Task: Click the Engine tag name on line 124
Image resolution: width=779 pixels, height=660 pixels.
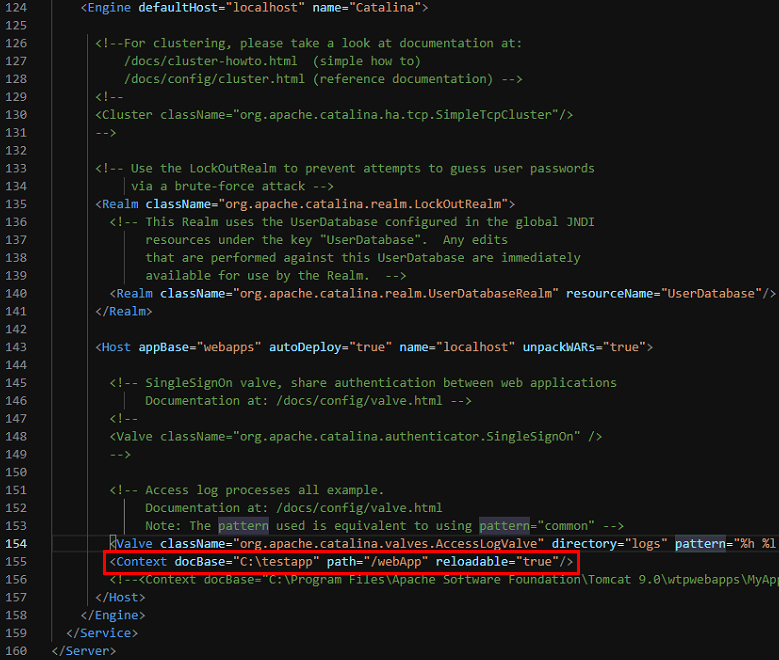Action: pyautogui.click(x=109, y=7)
